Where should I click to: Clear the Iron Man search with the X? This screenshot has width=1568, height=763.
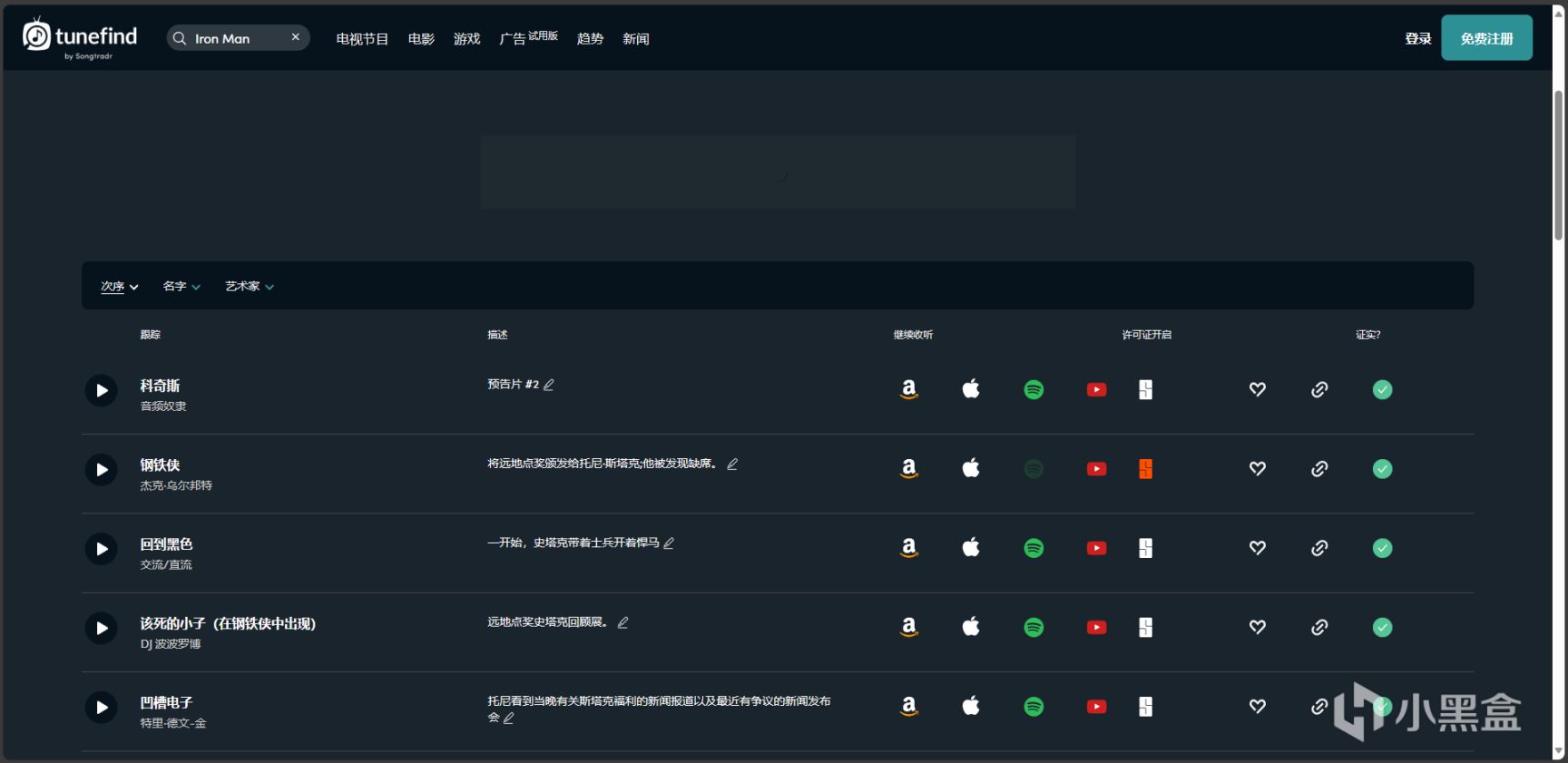296,37
